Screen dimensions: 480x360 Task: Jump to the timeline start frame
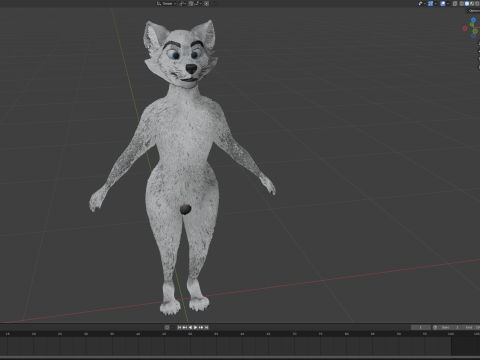click(x=179, y=327)
